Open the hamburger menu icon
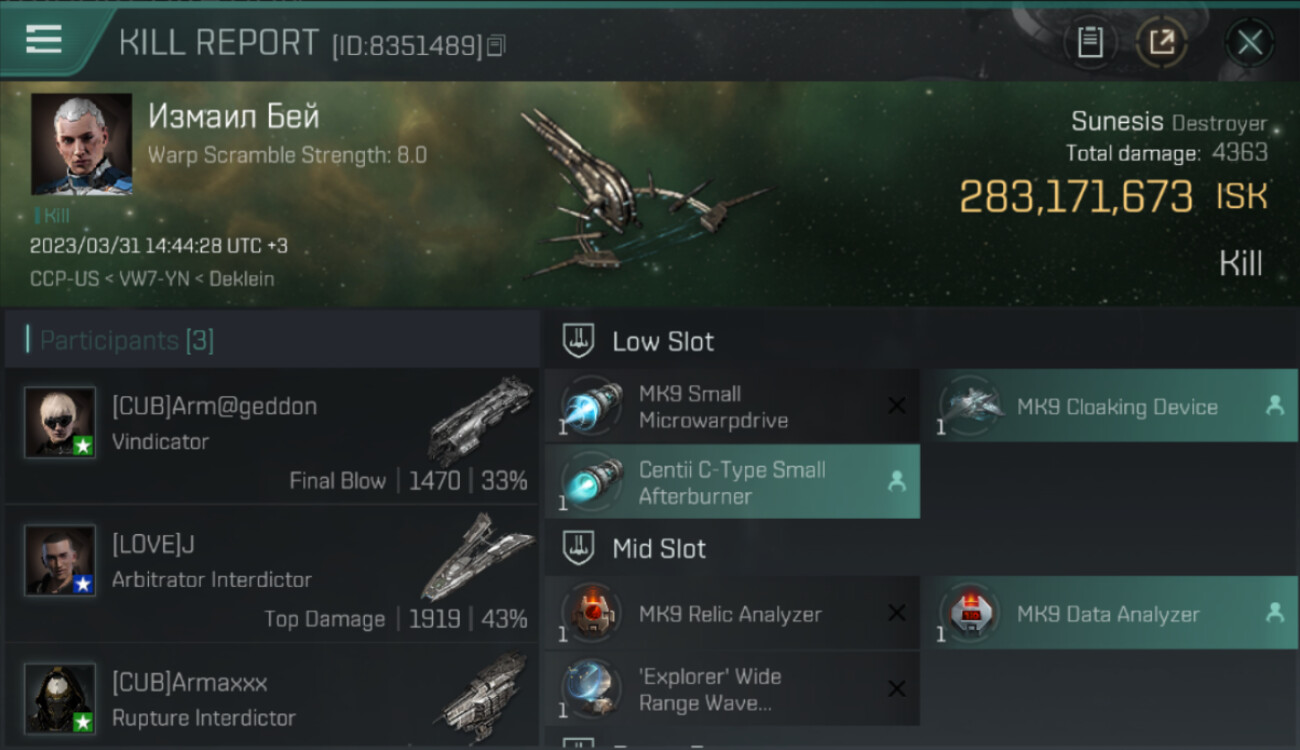The height and width of the screenshot is (750, 1300). (44, 41)
